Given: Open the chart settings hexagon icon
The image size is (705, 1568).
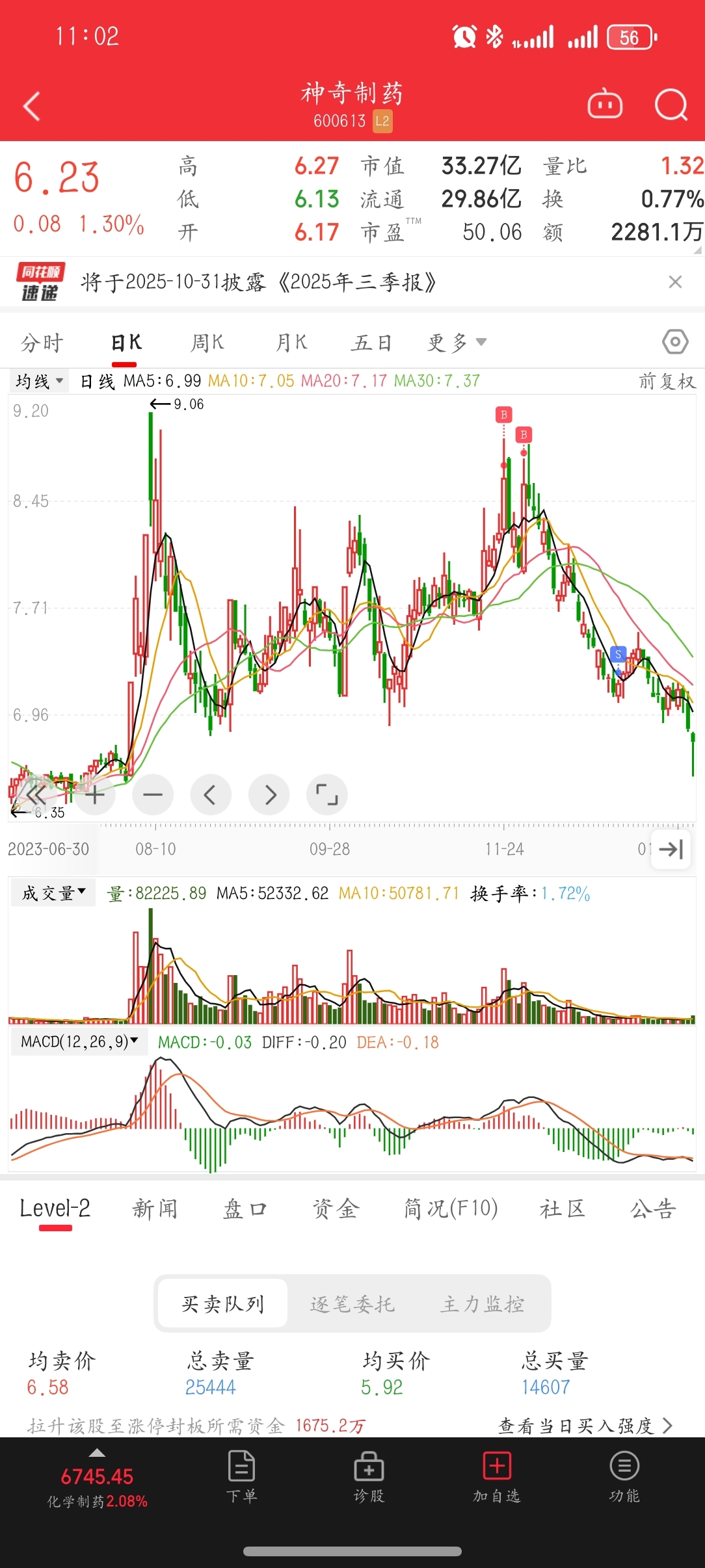Looking at the screenshot, I should pos(675,341).
